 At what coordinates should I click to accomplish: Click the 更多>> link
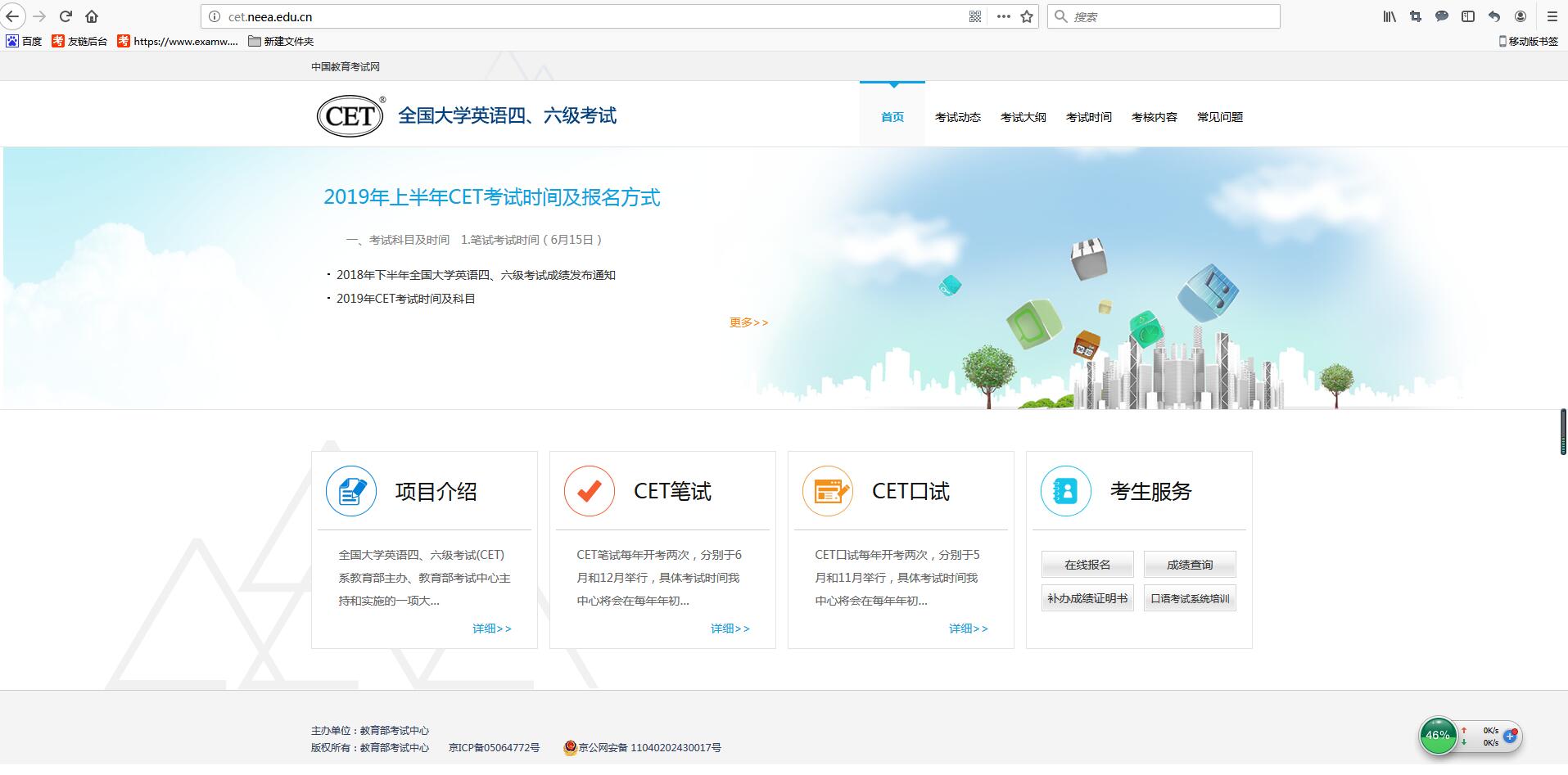pyautogui.click(x=749, y=322)
